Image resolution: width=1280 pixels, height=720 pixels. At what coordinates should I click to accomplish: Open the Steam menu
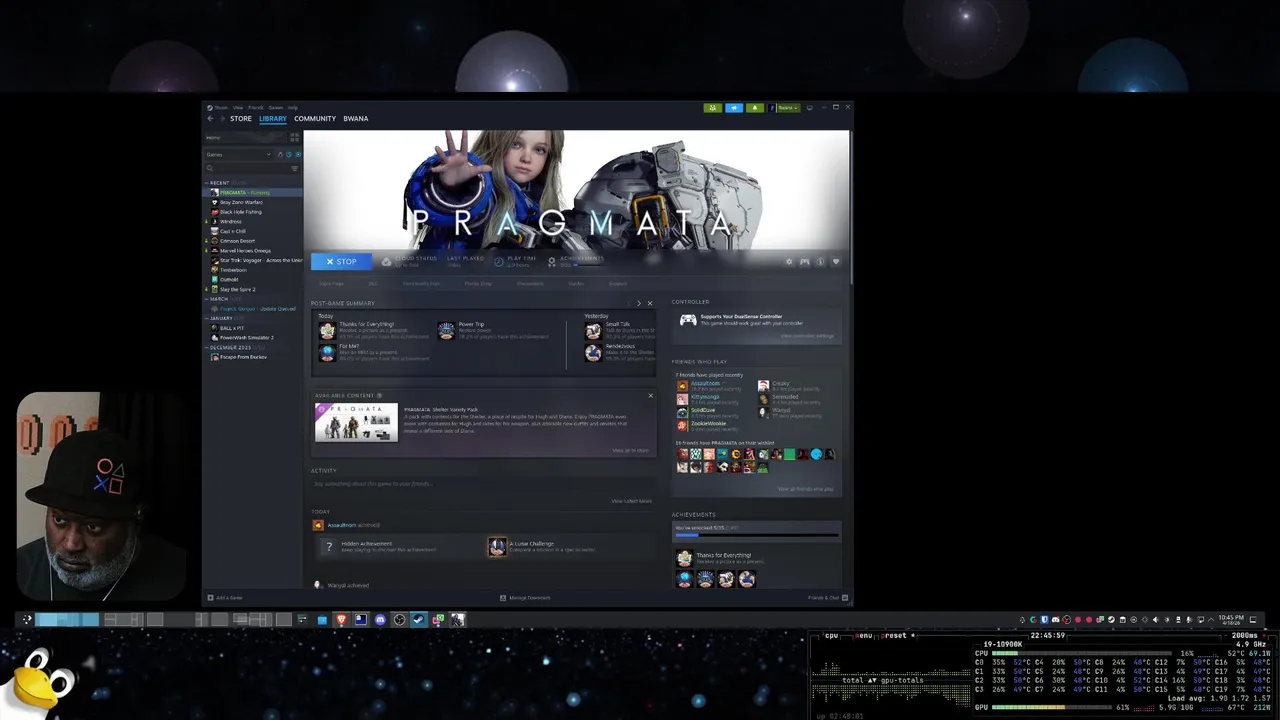pyautogui.click(x=220, y=107)
